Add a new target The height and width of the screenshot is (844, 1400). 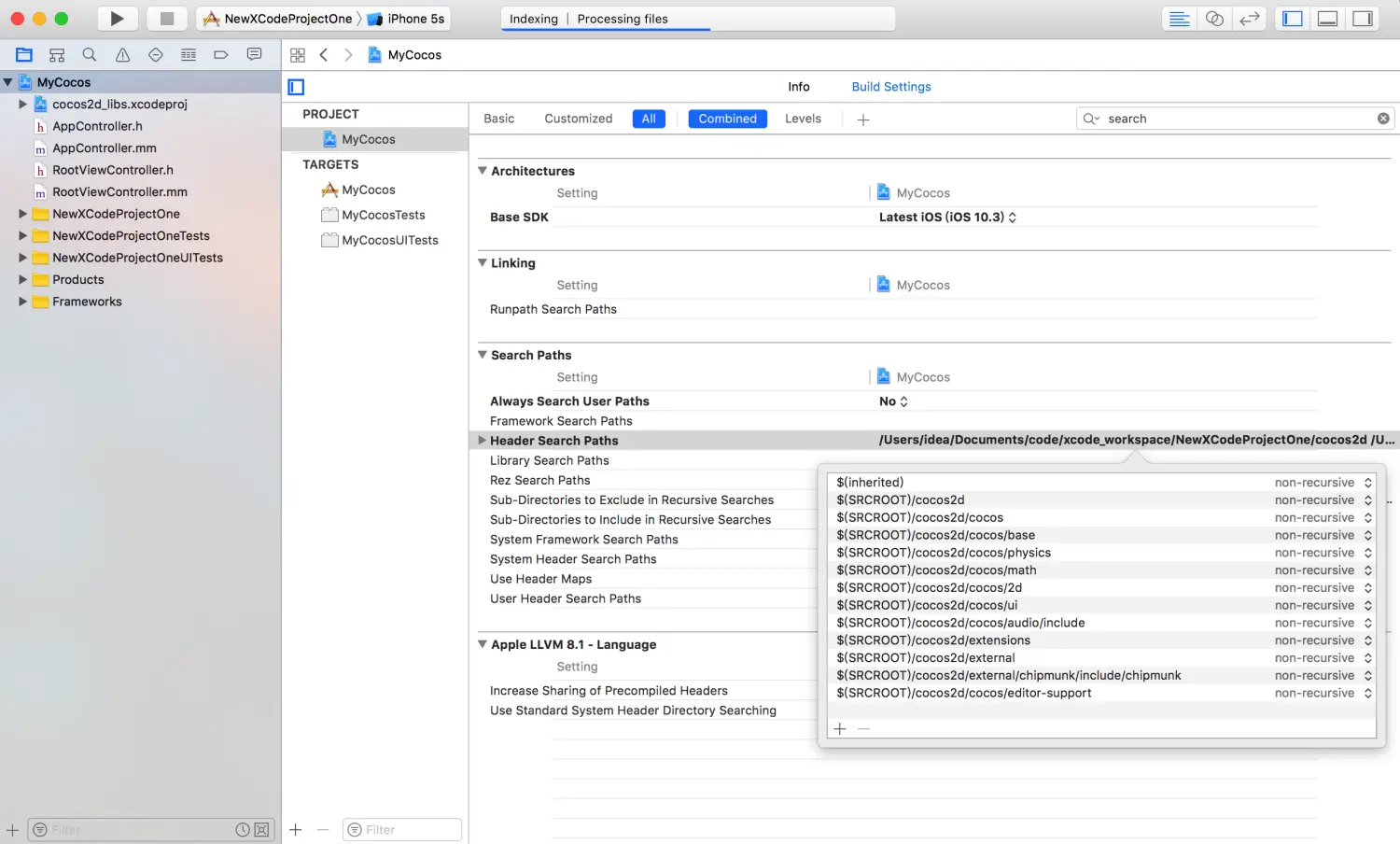[x=296, y=829]
